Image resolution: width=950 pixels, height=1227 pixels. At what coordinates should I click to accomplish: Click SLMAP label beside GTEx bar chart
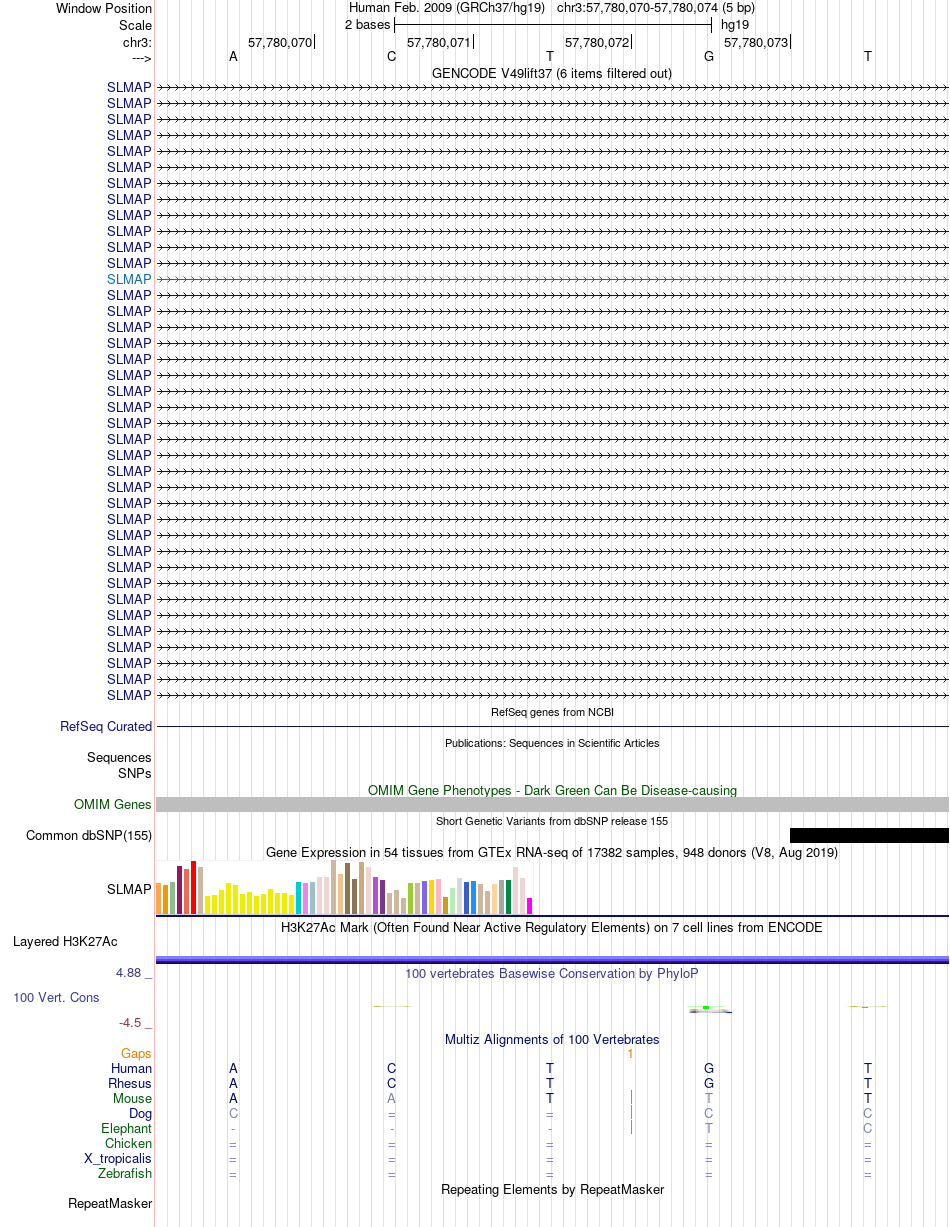coord(130,889)
